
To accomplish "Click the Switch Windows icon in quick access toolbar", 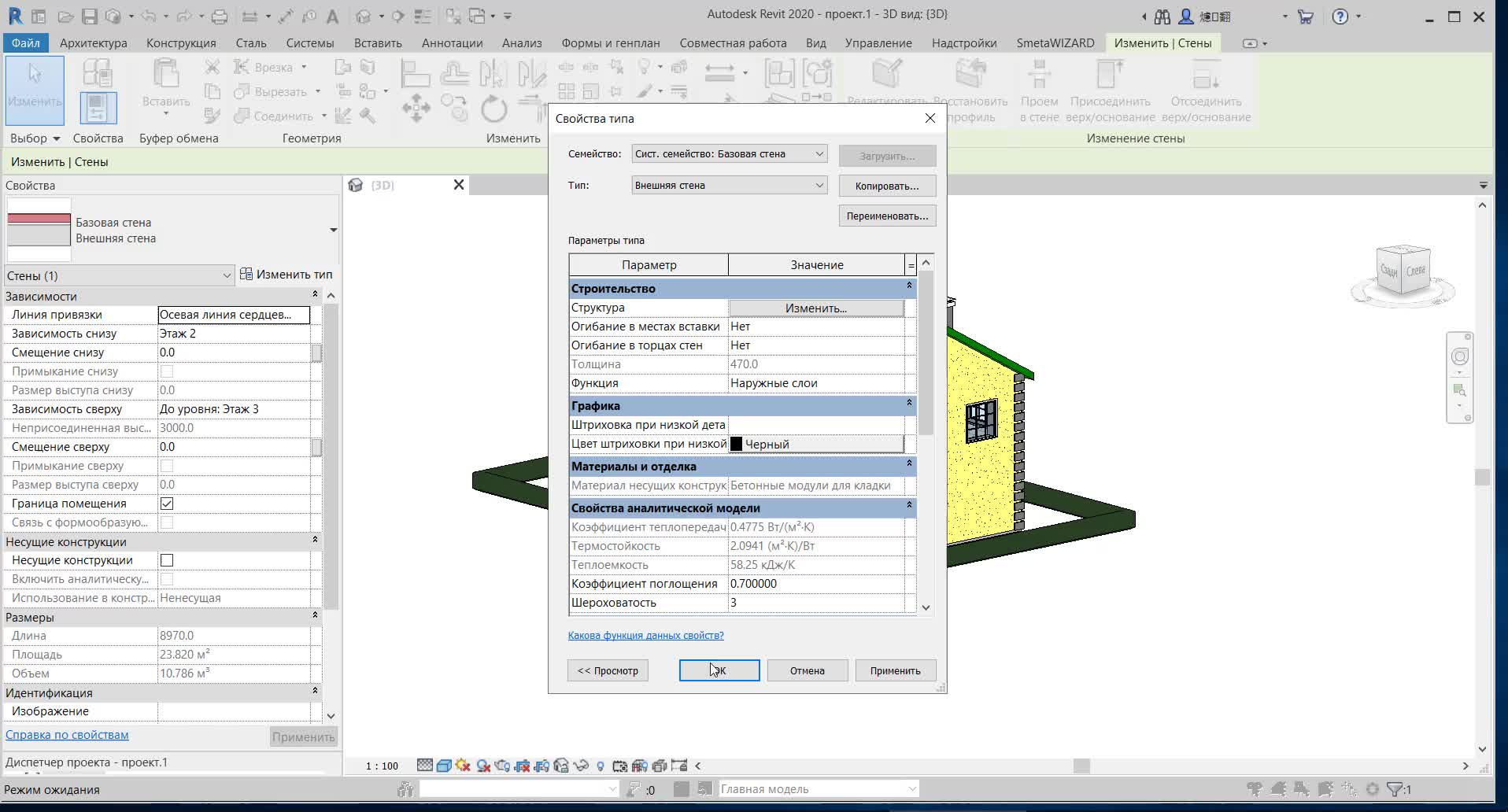I will [x=478, y=16].
